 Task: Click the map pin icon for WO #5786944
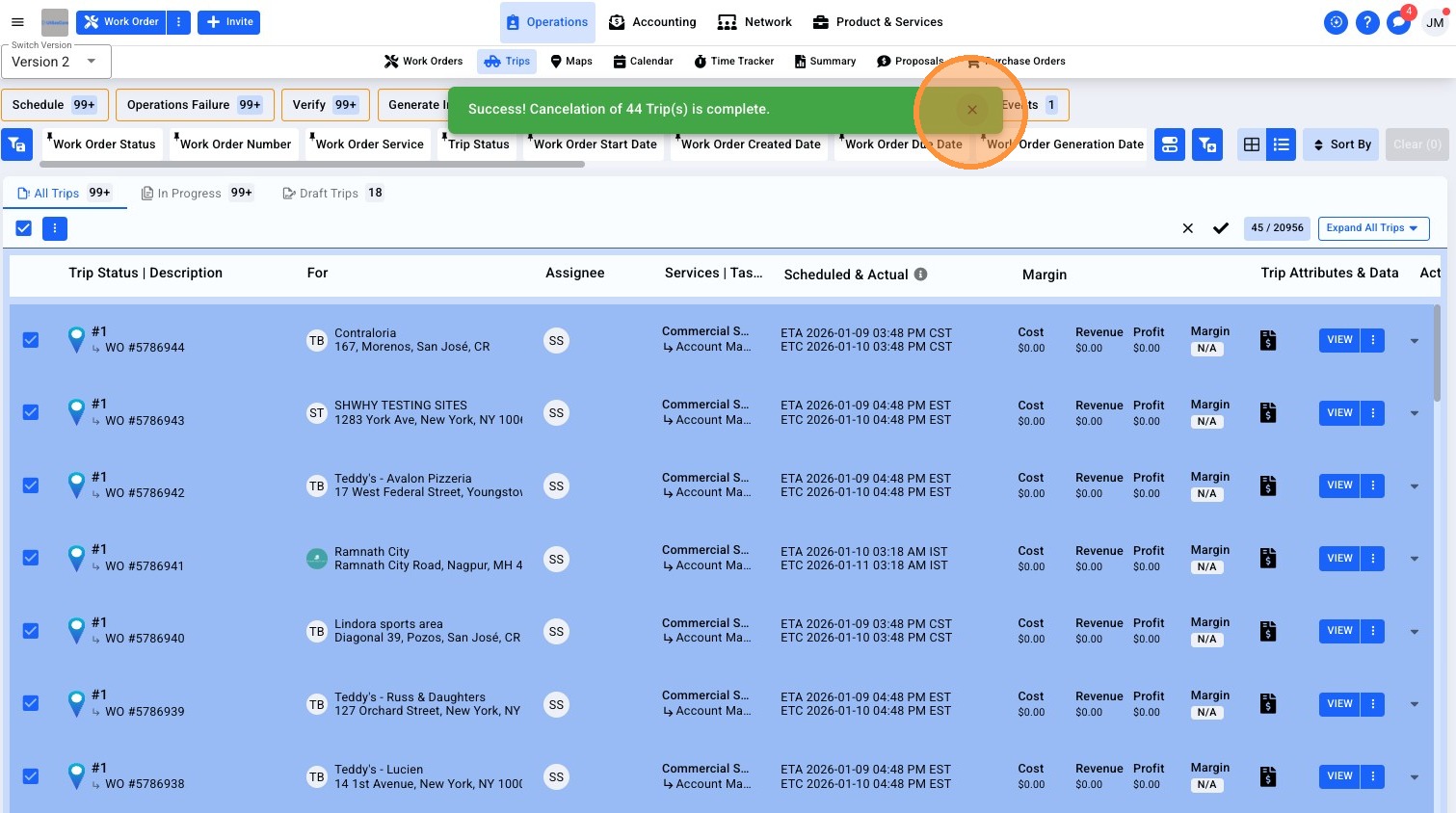(76, 340)
